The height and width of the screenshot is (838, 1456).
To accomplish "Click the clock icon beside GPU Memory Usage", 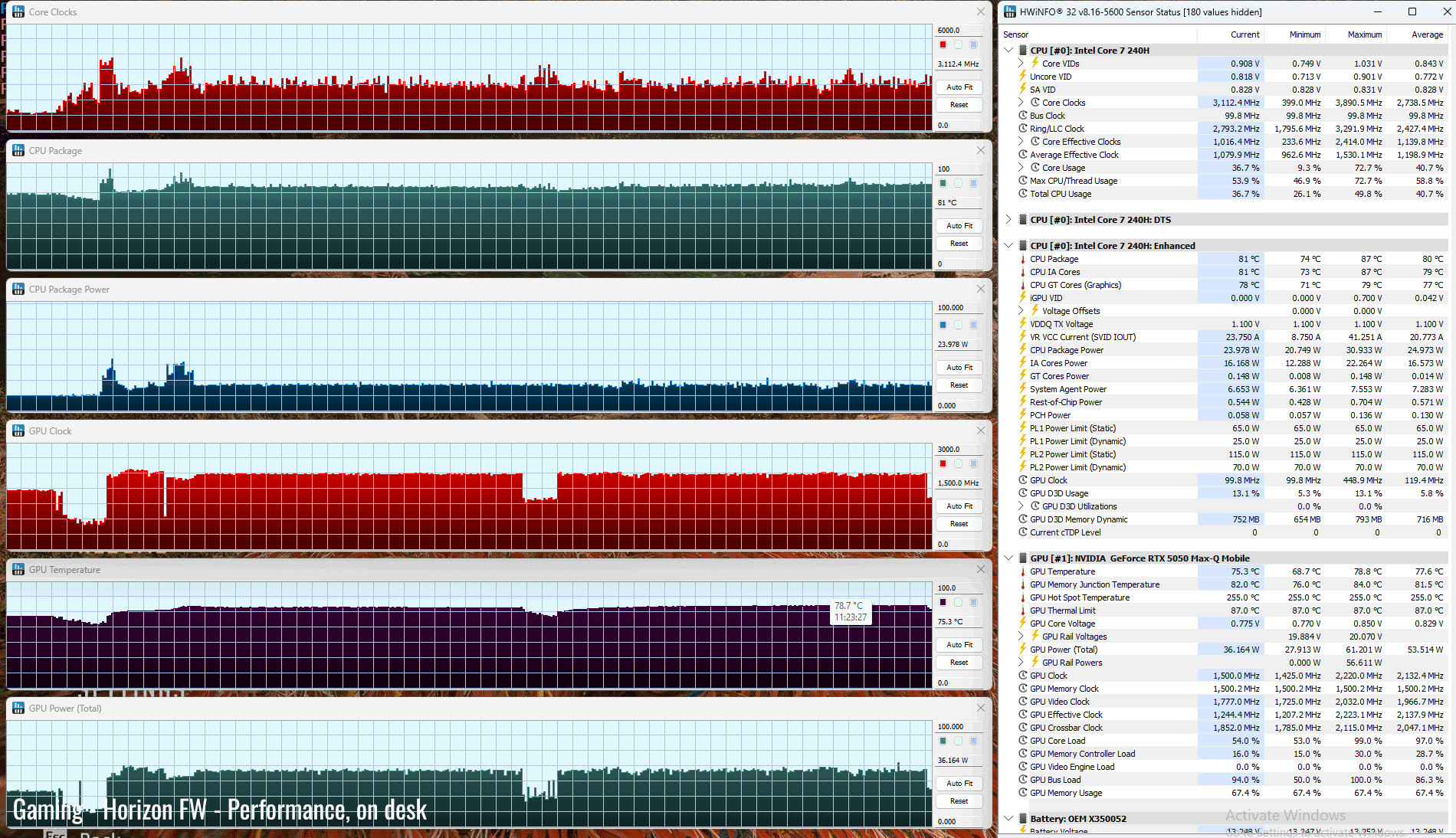I will 1023,793.
